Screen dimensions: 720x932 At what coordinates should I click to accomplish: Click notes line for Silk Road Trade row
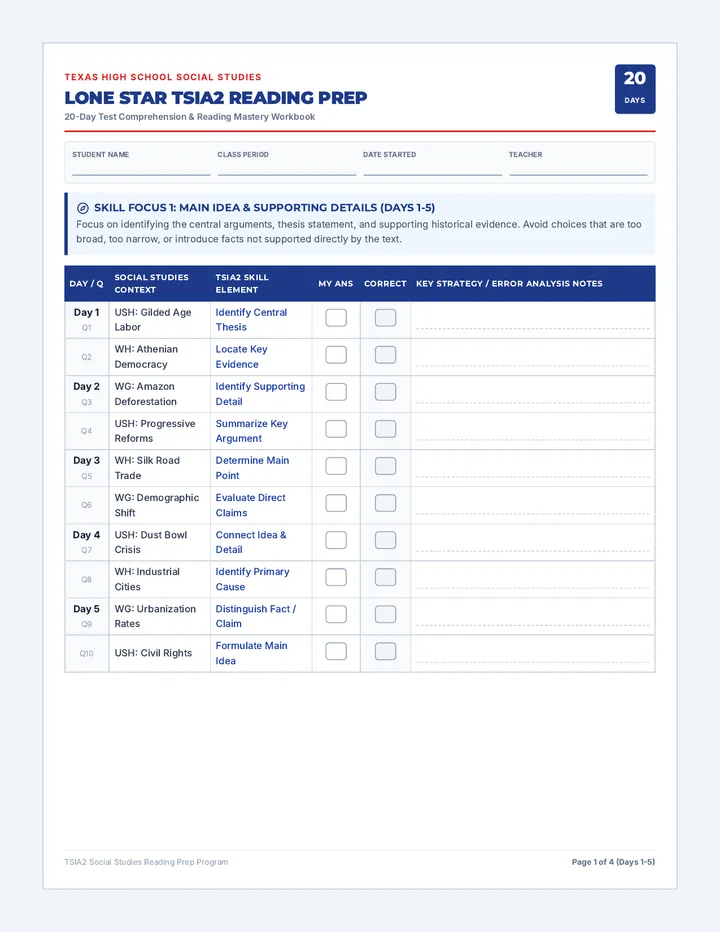point(533,468)
